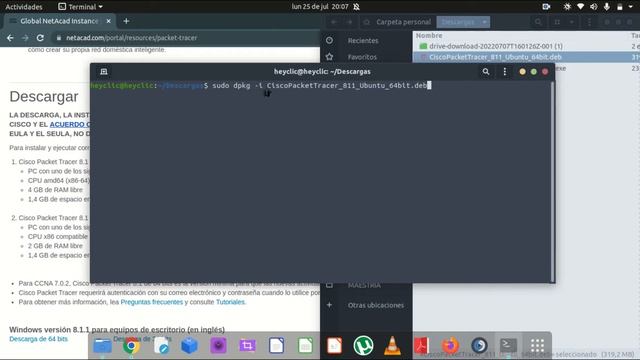Open view options dropdown in file manager
Image resolution: width=640 pixels, height=360 pixels.
click(x=572, y=22)
